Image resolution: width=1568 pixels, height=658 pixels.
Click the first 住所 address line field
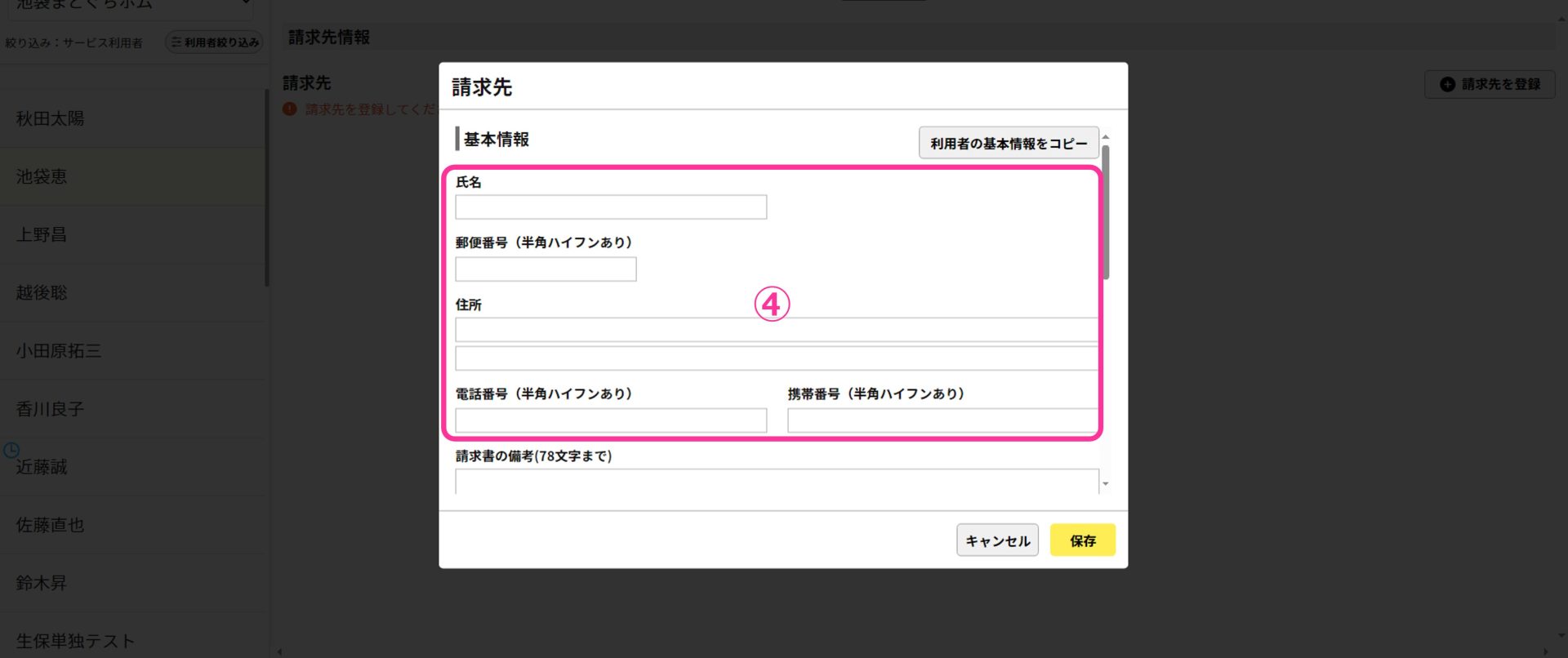pyautogui.click(x=777, y=330)
